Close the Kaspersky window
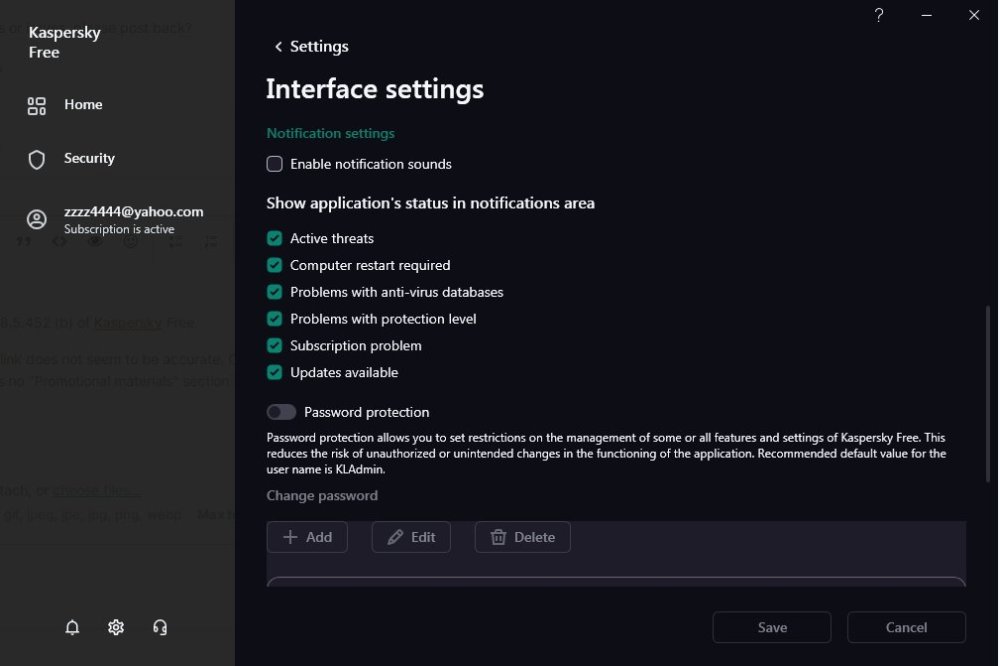1000x666 pixels. (974, 15)
